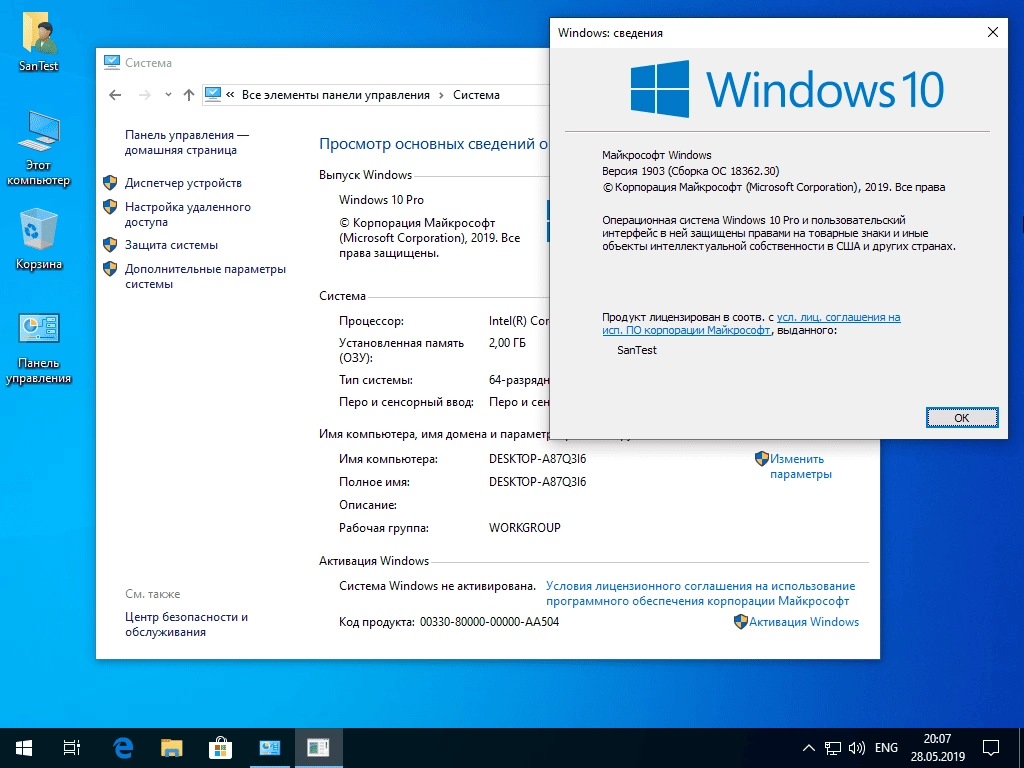
Task: Open the notification center icon
Action: click(991, 748)
